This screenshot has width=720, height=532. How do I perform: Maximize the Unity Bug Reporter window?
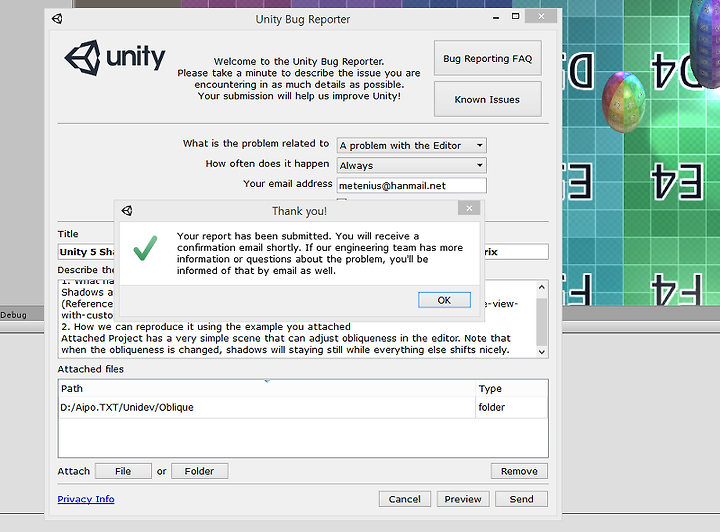coord(515,17)
